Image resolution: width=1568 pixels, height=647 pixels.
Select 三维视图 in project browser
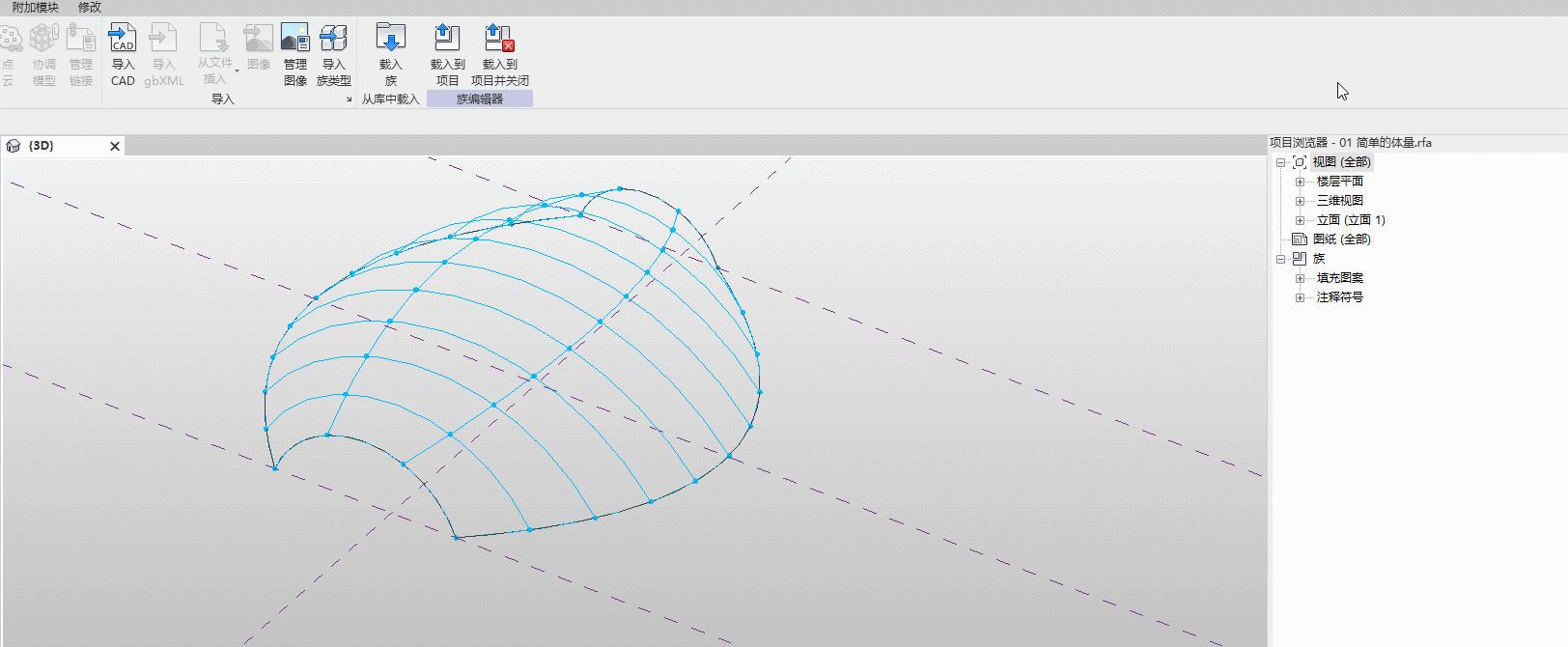(1340, 201)
